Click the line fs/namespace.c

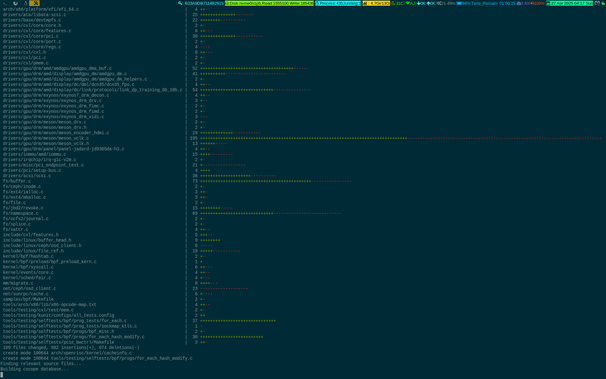tap(20, 214)
